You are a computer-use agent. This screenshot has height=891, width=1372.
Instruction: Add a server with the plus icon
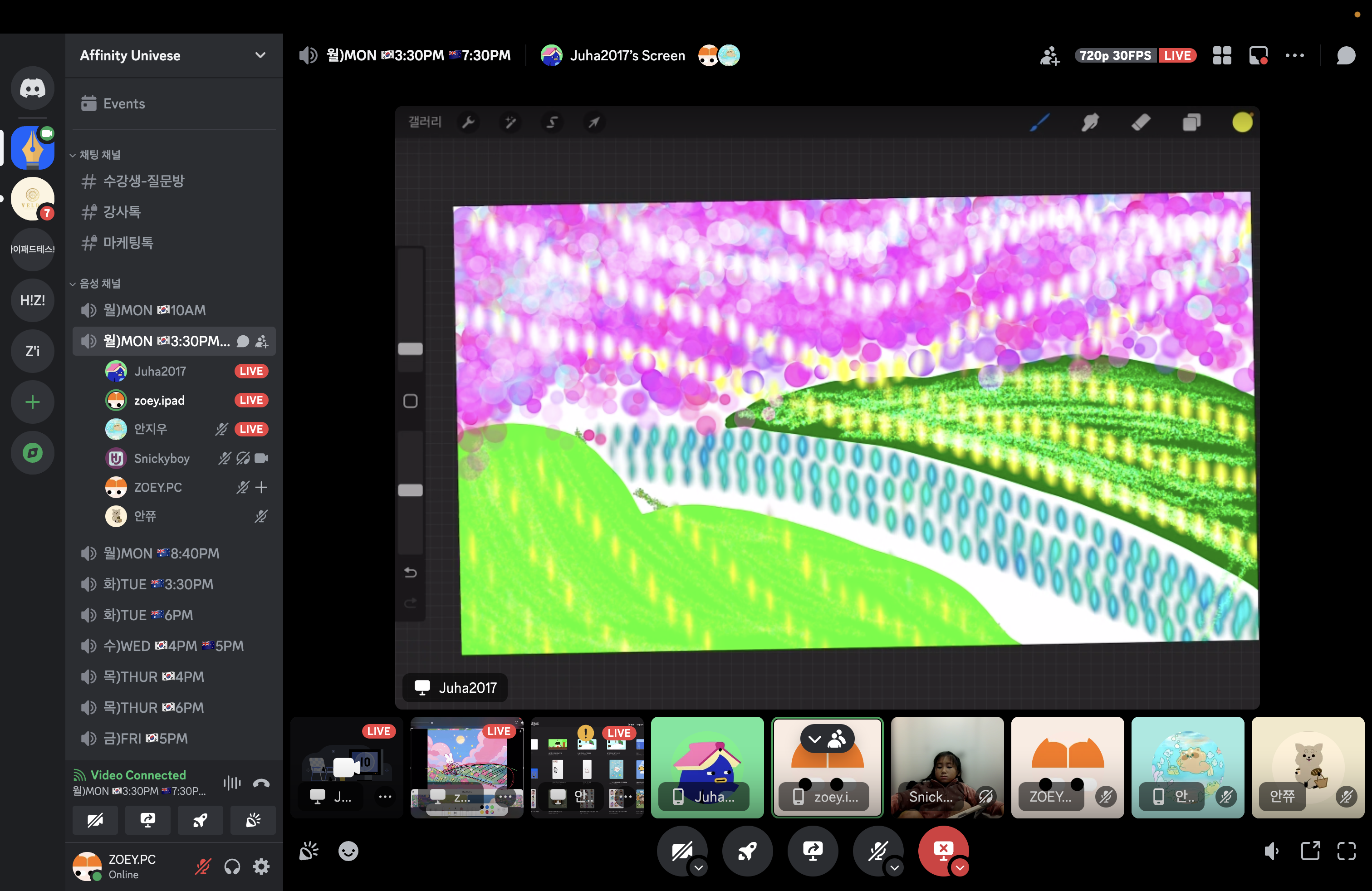point(32,401)
